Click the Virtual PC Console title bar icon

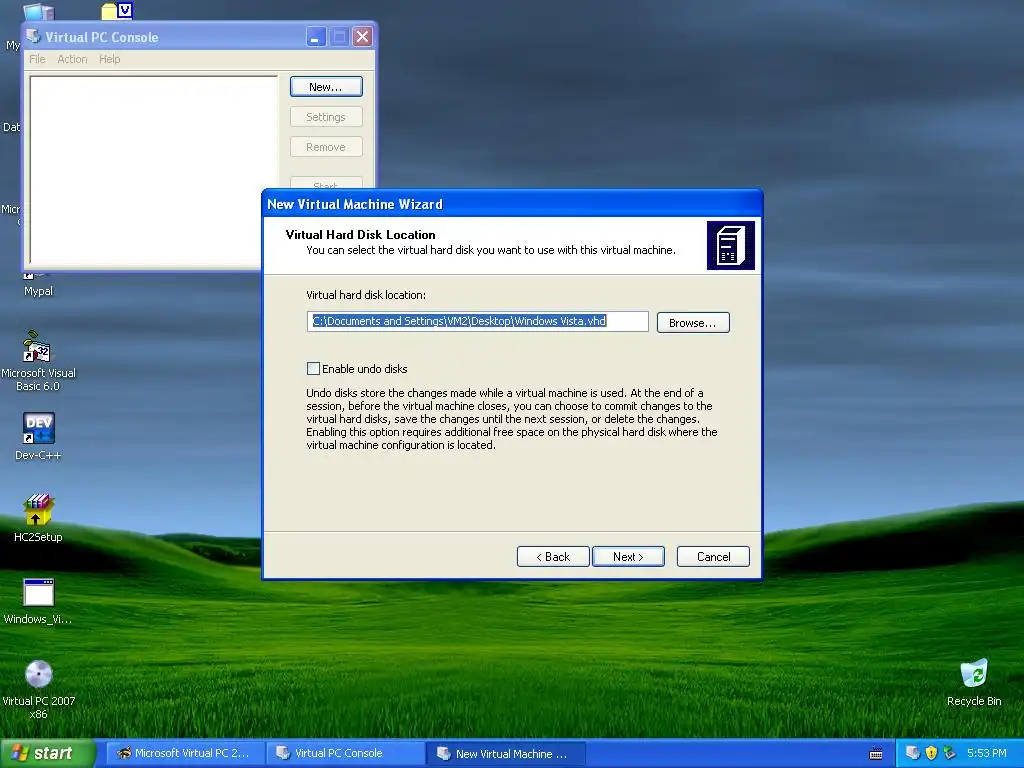(x=33, y=36)
